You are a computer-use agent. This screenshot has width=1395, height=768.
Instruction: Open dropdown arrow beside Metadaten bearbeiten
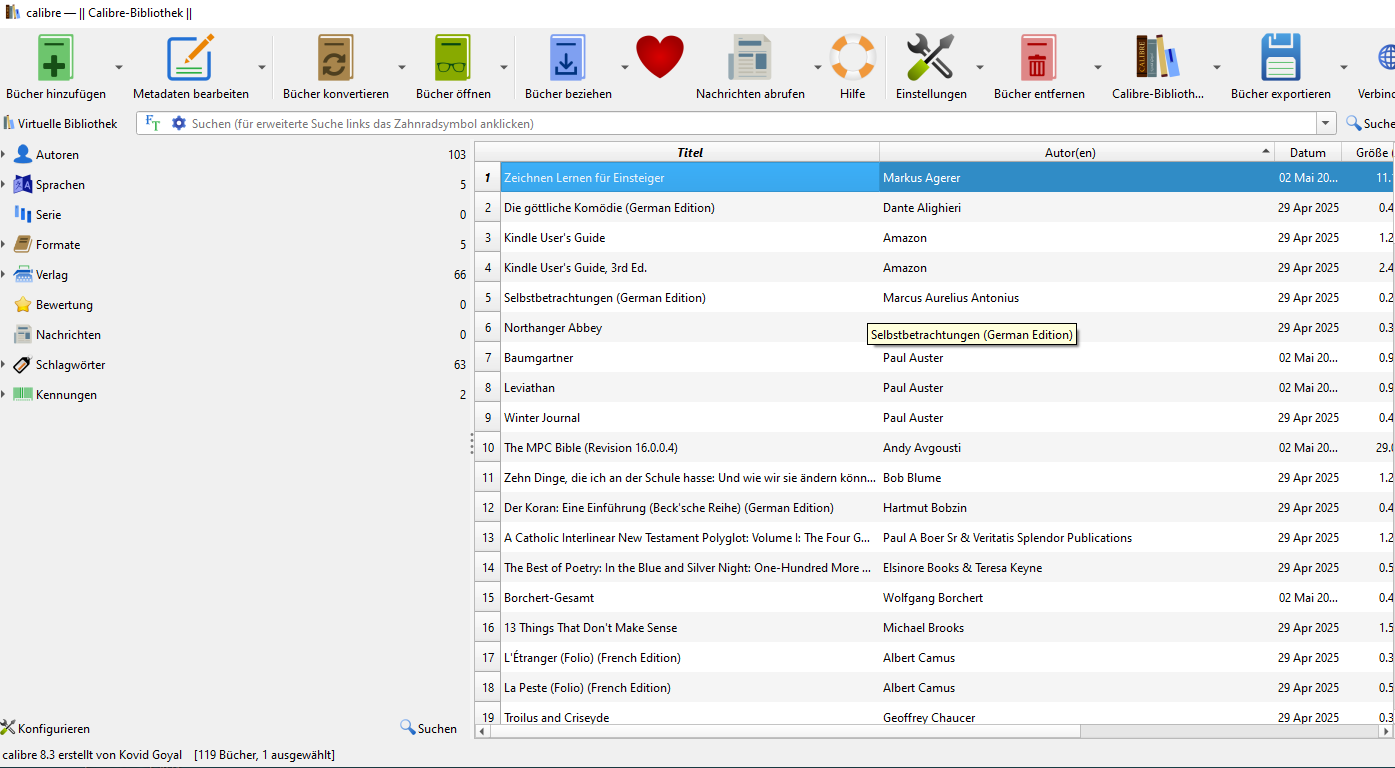(x=263, y=67)
